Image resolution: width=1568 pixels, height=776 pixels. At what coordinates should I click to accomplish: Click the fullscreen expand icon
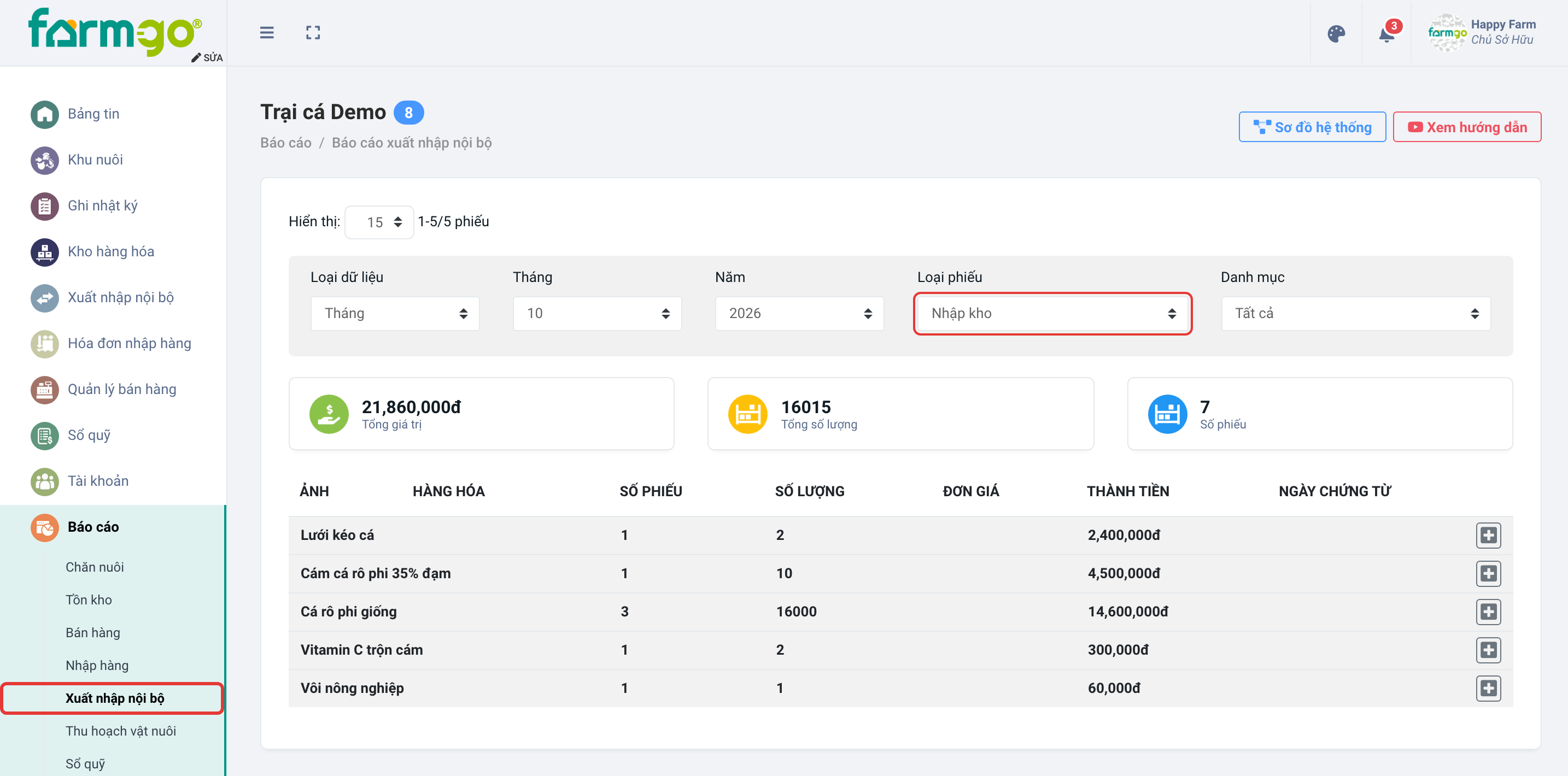click(313, 33)
